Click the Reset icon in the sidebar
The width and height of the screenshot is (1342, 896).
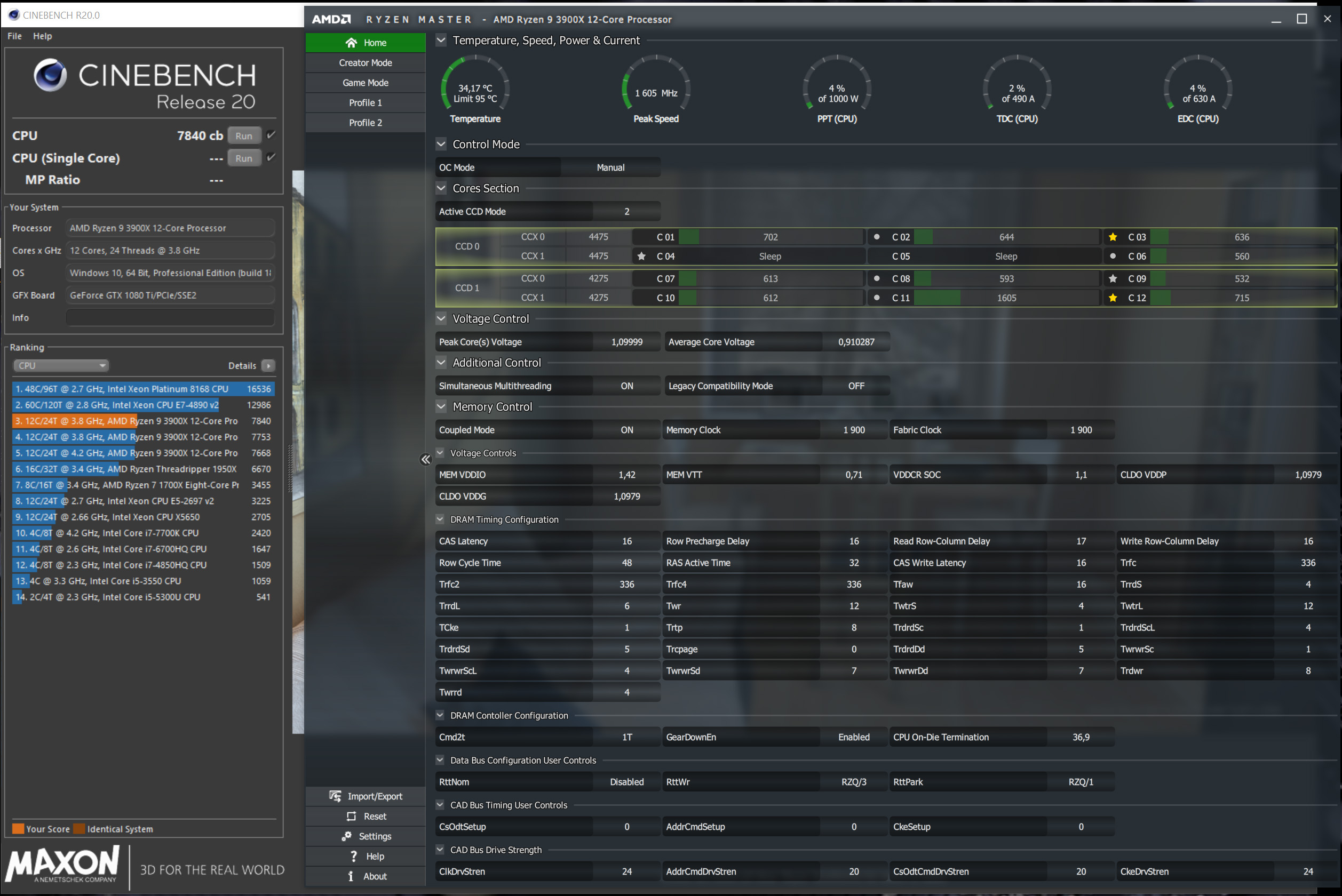351,816
